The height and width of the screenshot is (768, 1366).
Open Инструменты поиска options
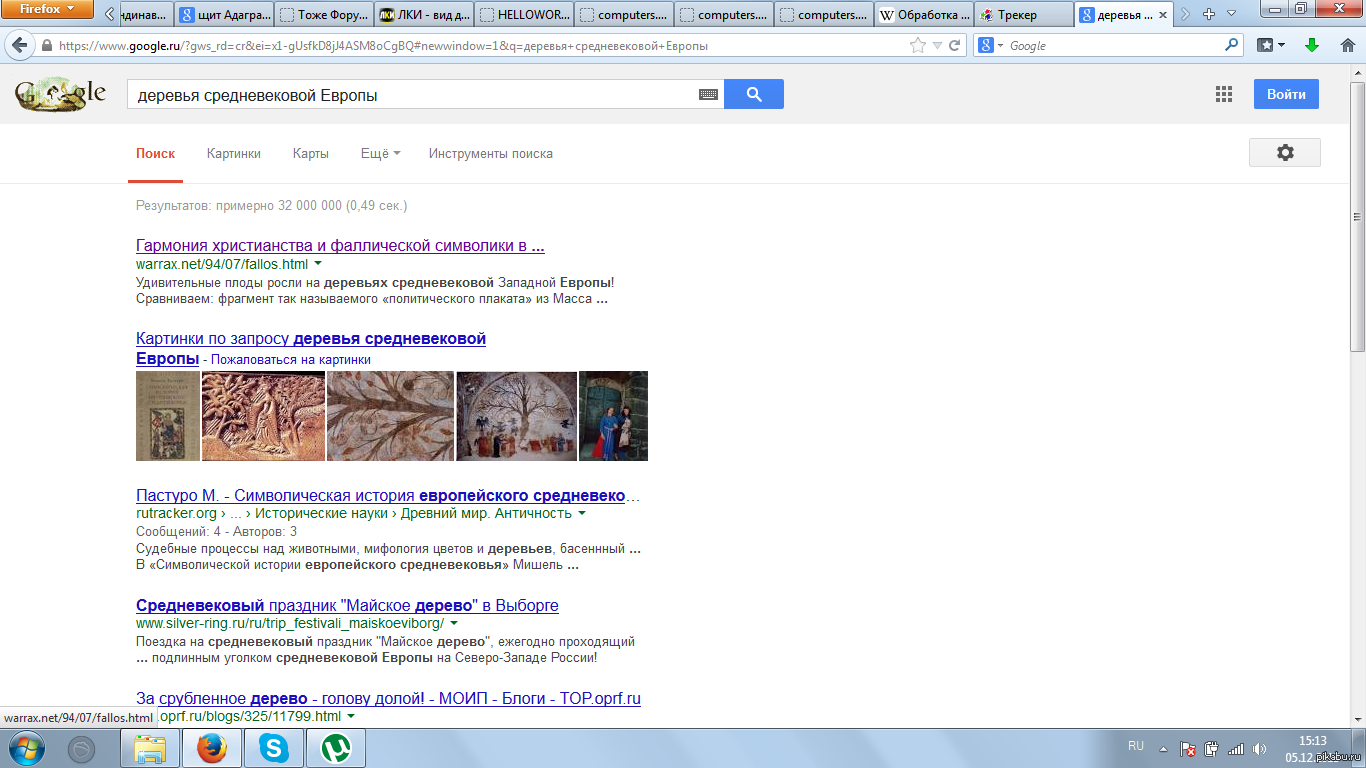tap(491, 153)
